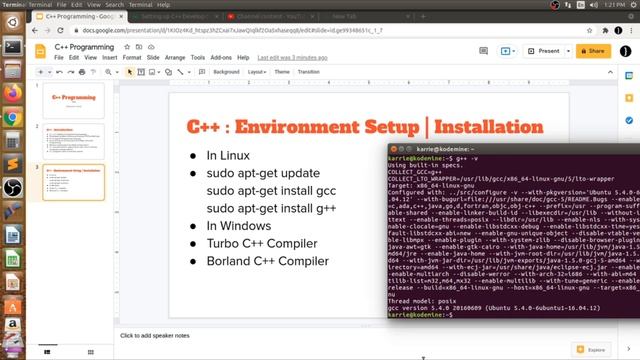Click the move to folder icon

click(139, 47)
